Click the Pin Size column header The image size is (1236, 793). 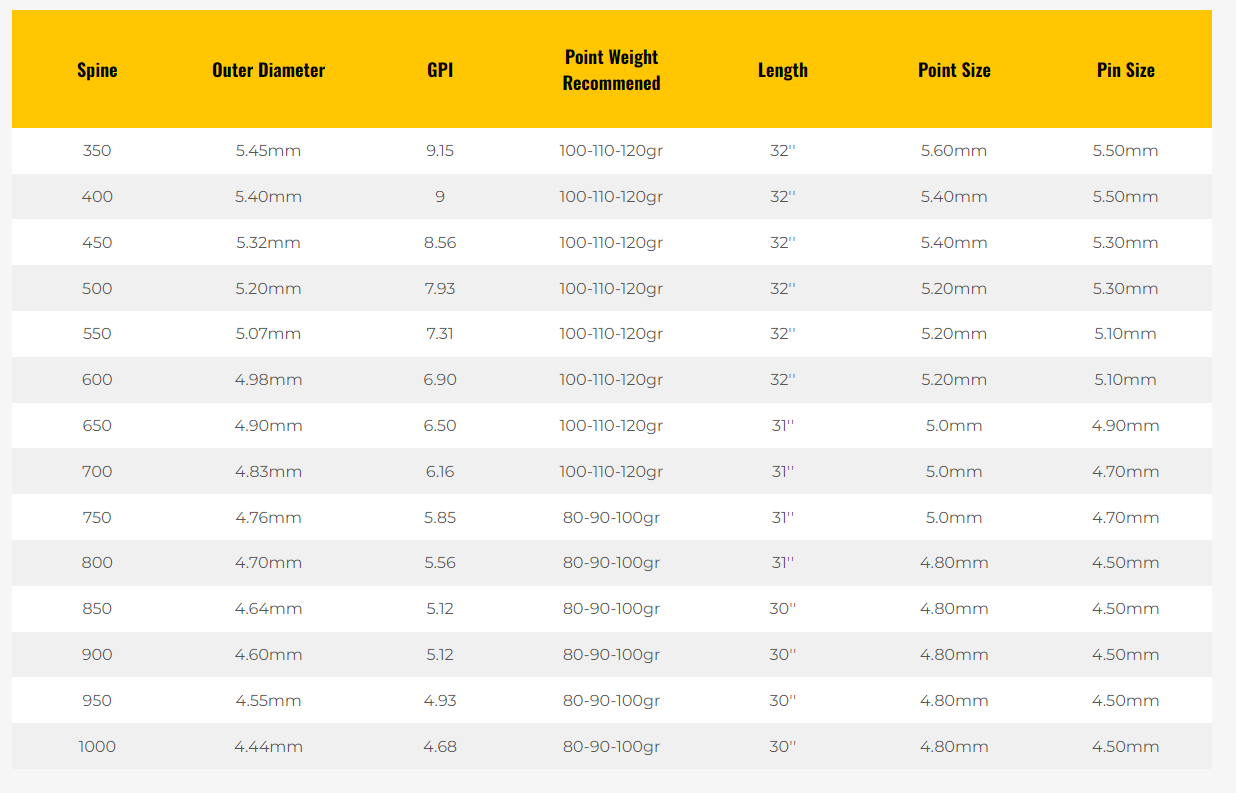tap(1125, 70)
